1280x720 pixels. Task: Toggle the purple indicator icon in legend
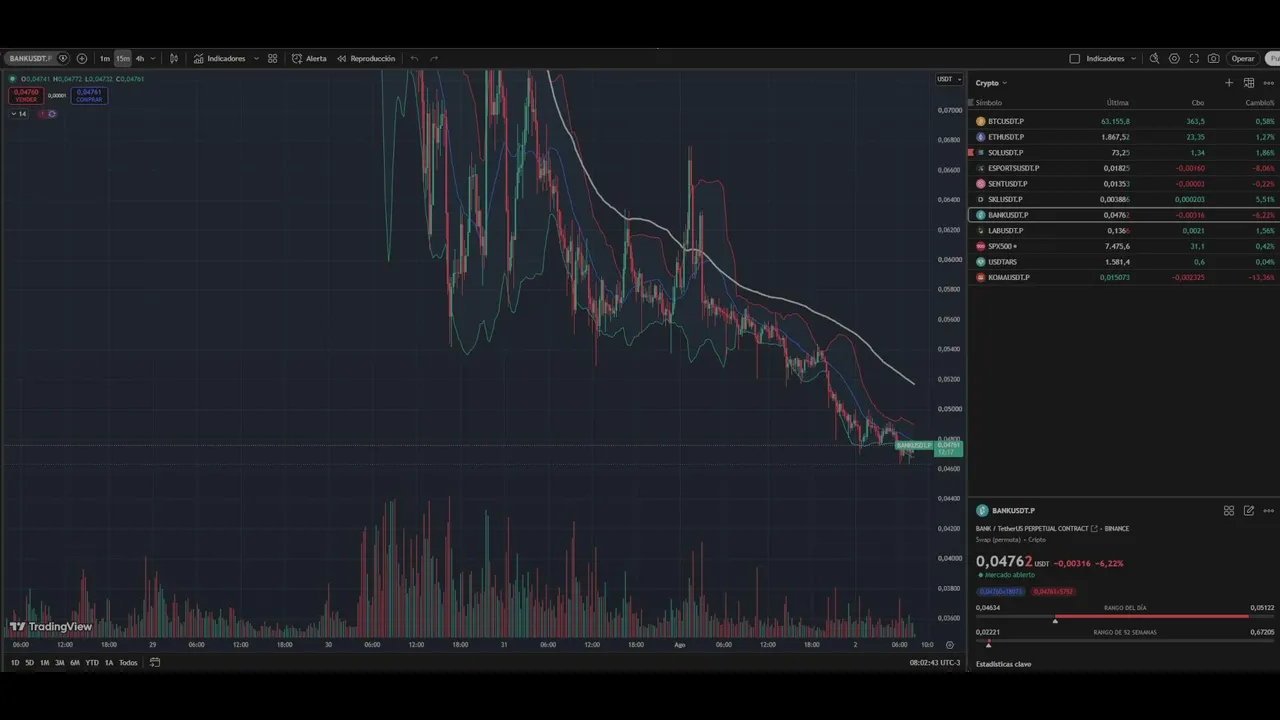click(x=52, y=114)
